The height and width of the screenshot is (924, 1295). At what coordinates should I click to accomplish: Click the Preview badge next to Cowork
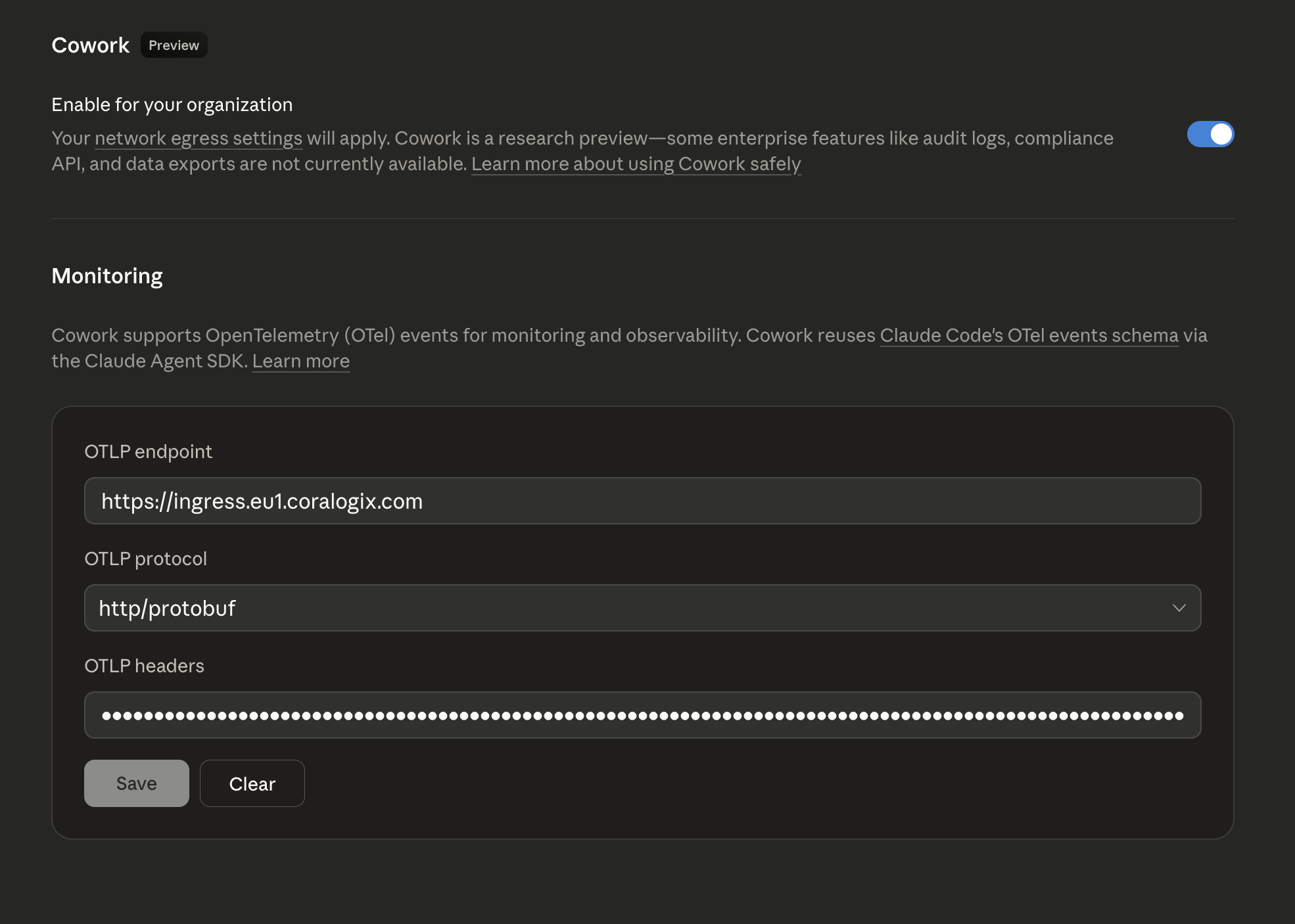coord(174,45)
